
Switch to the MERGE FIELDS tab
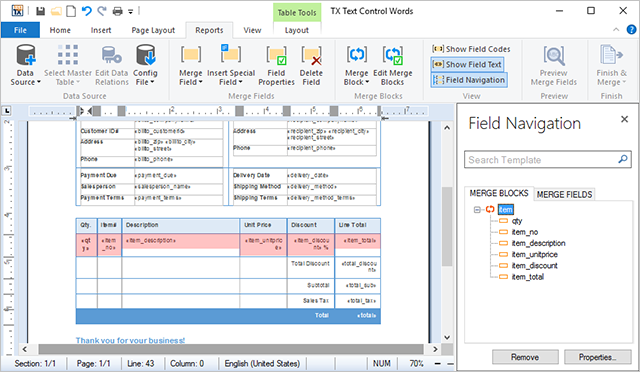point(564,195)
